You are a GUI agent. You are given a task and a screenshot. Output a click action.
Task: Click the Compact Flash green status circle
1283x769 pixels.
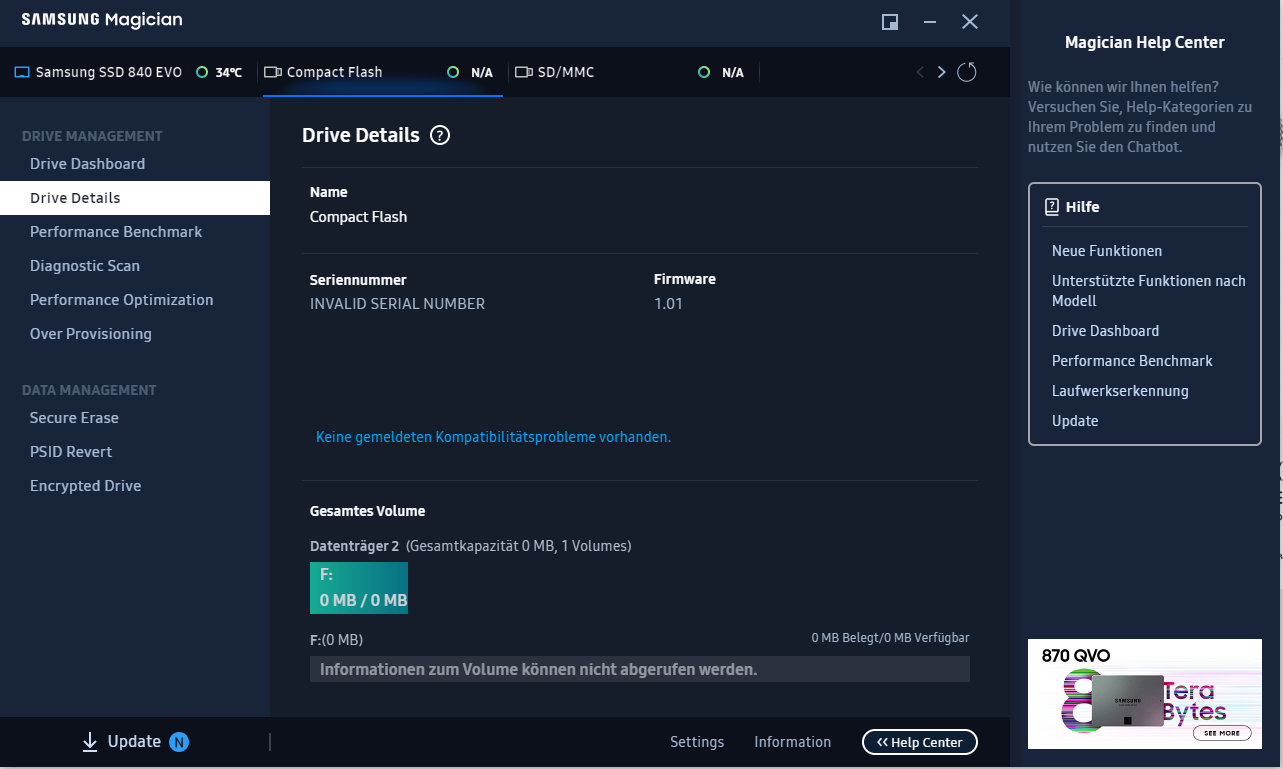(453, 72)
